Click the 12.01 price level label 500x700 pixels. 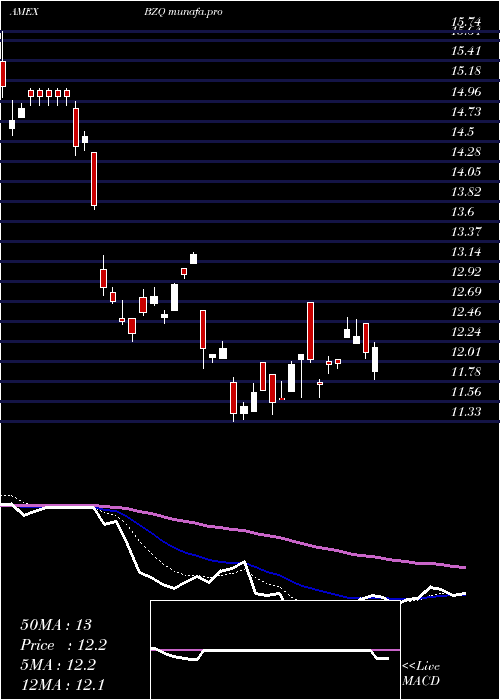(x=466, y=352)
